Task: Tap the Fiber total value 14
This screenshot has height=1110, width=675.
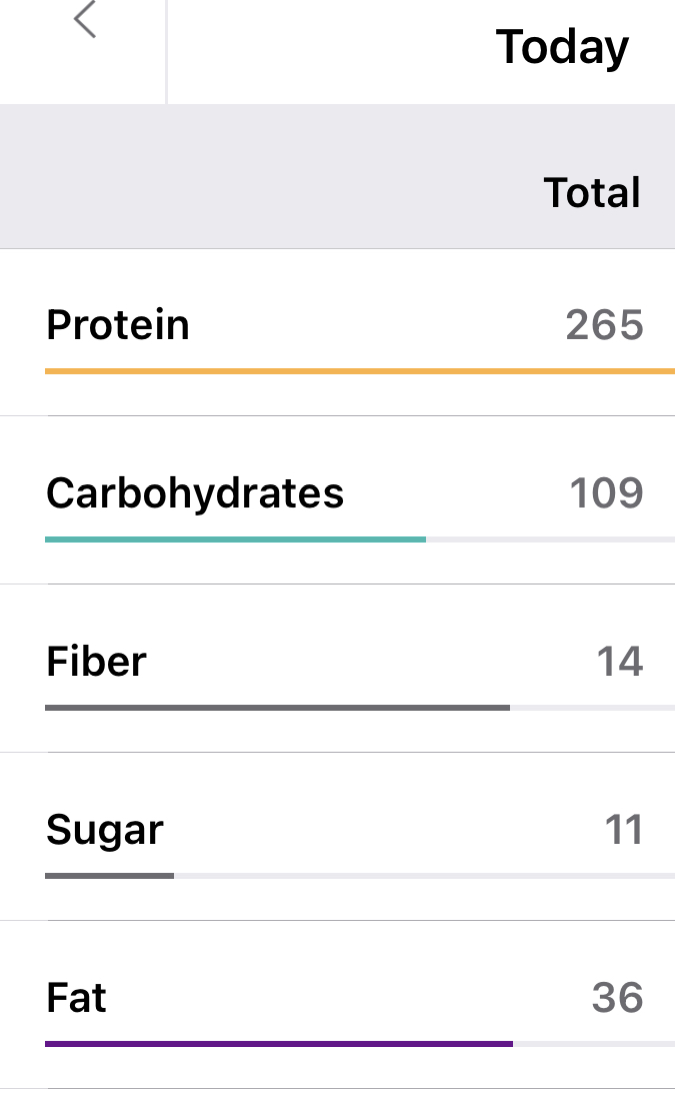Action: coord(619,662)
